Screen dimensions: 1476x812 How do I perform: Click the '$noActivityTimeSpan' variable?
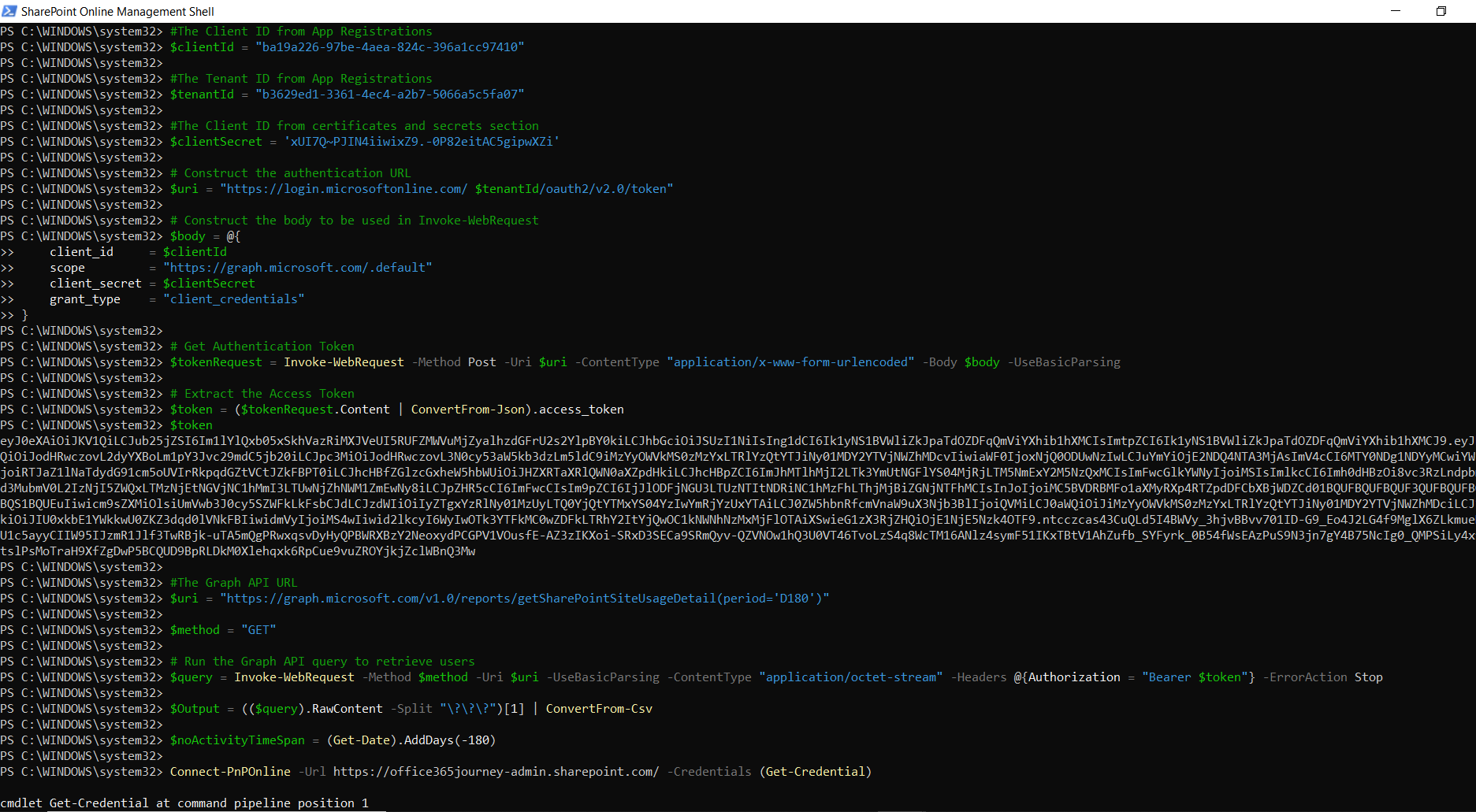pyautogui.click(x=237, y=740)
